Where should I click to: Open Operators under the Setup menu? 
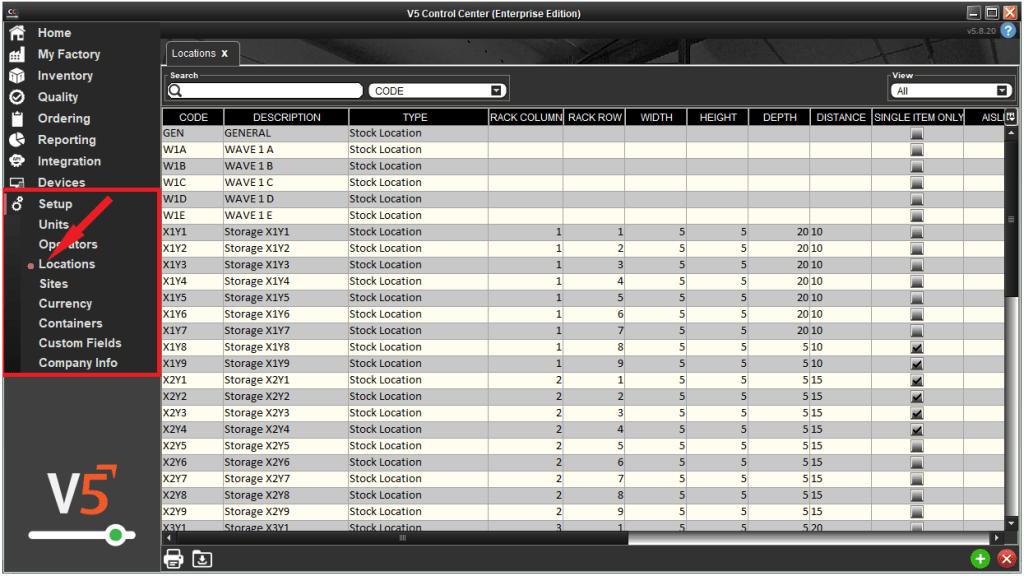point(70,243)
